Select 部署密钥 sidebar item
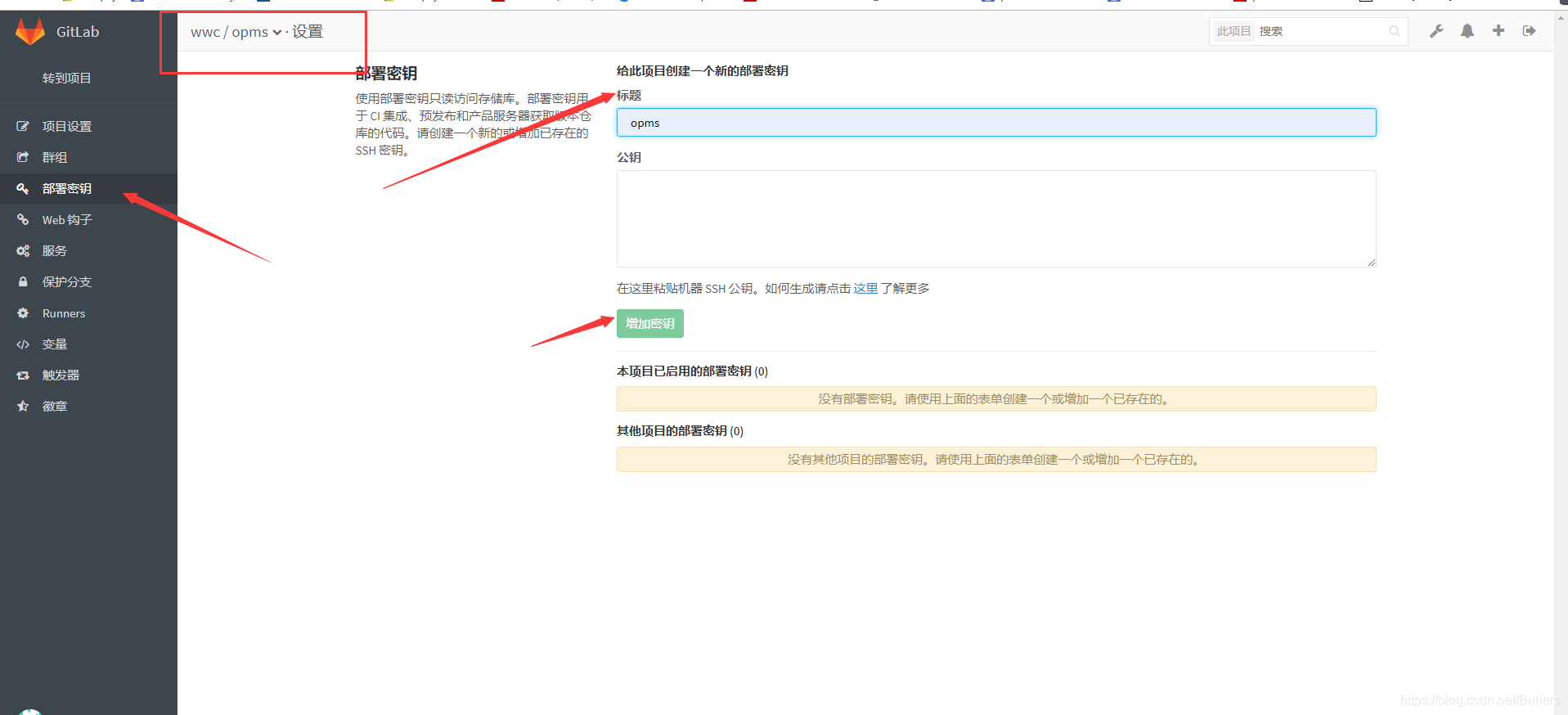The image size is (1568, 715). (x=88, y=188)
